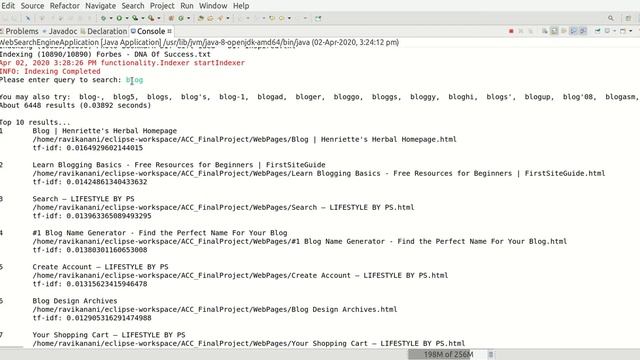
Task: Click the Open Console icon
Action: tap(623, 31)
